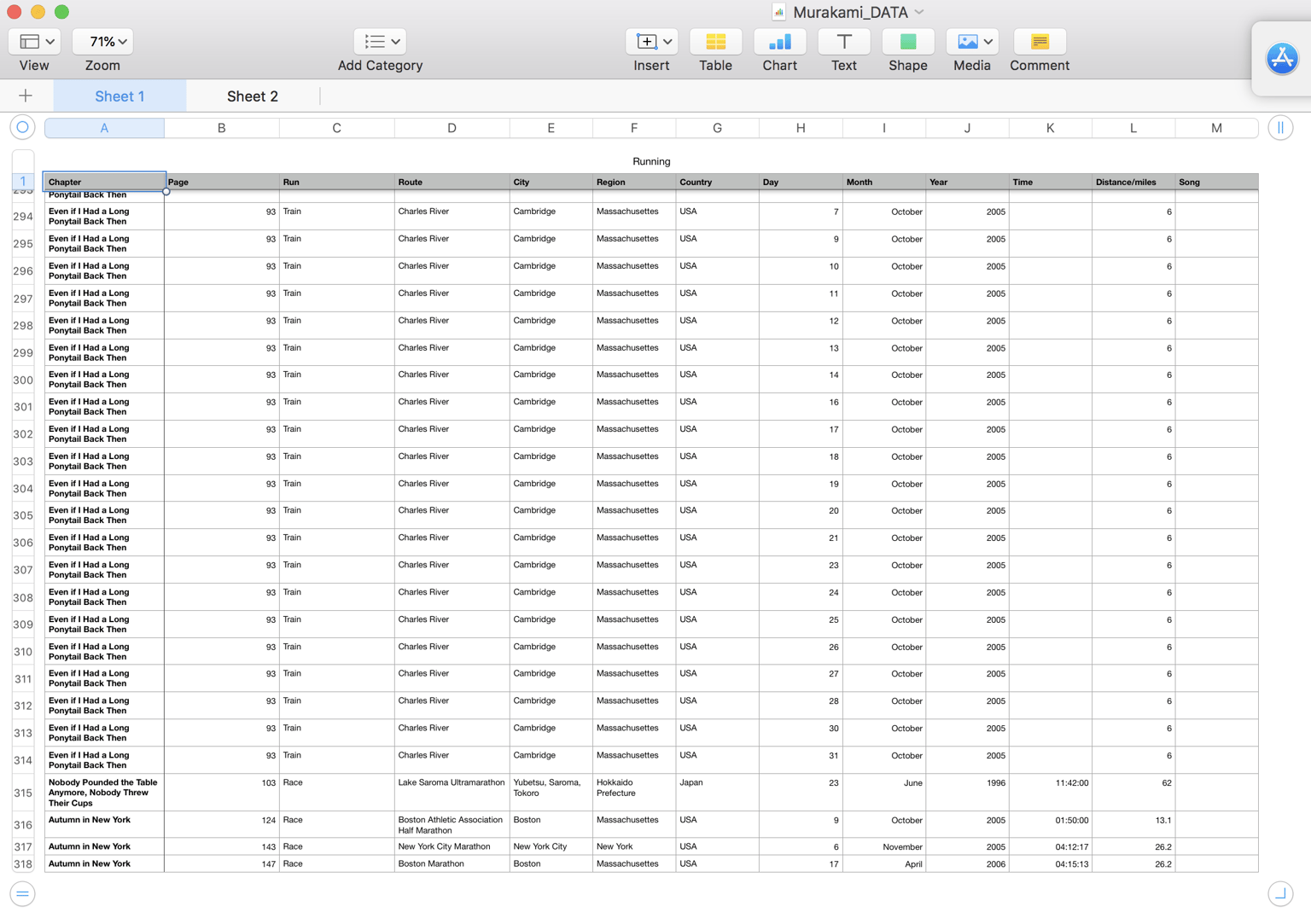The image size is (1311, 924).
Task: Select the Yubetsu, Saroma, Tokoro cell
Action: [551, 793]
